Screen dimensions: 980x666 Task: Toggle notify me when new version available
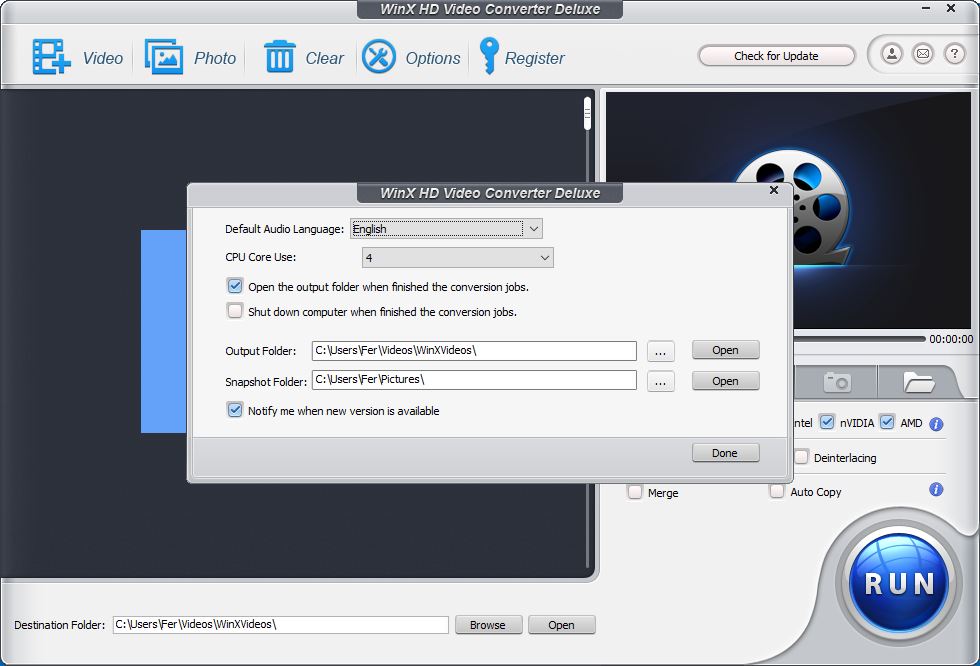pos(235,410)
